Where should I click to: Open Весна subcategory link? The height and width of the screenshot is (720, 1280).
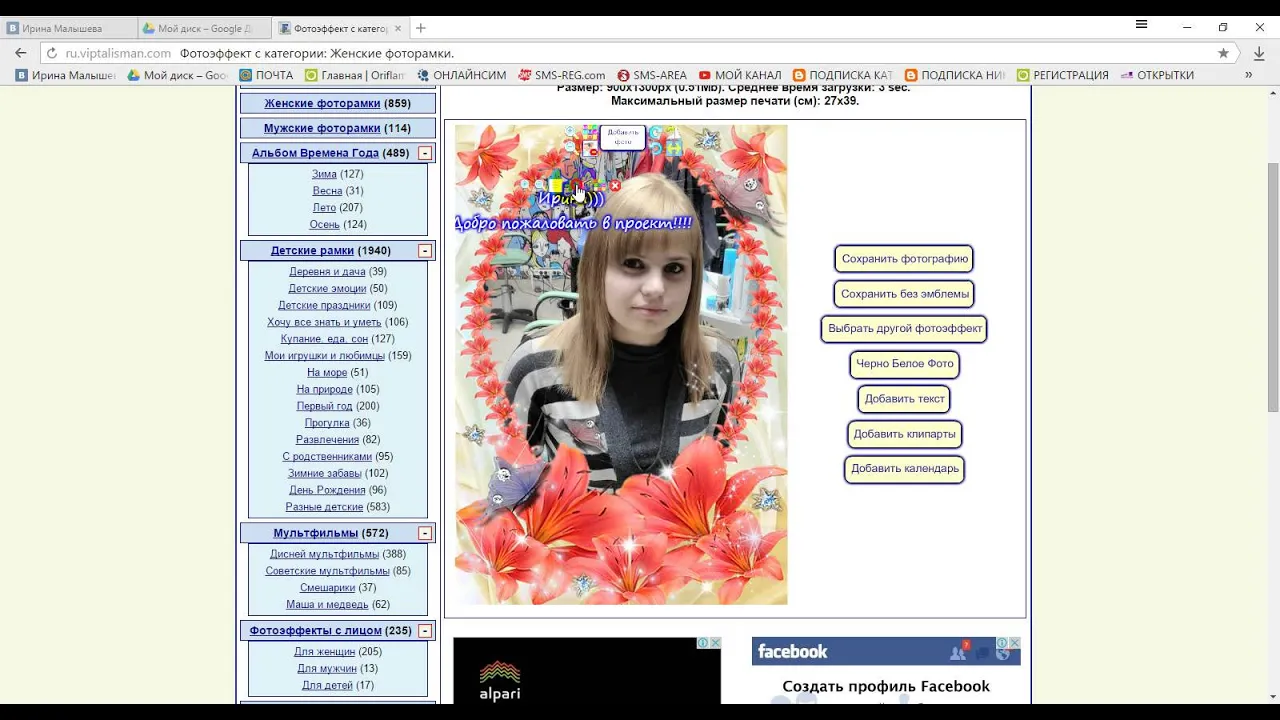[x=327, y=191]
